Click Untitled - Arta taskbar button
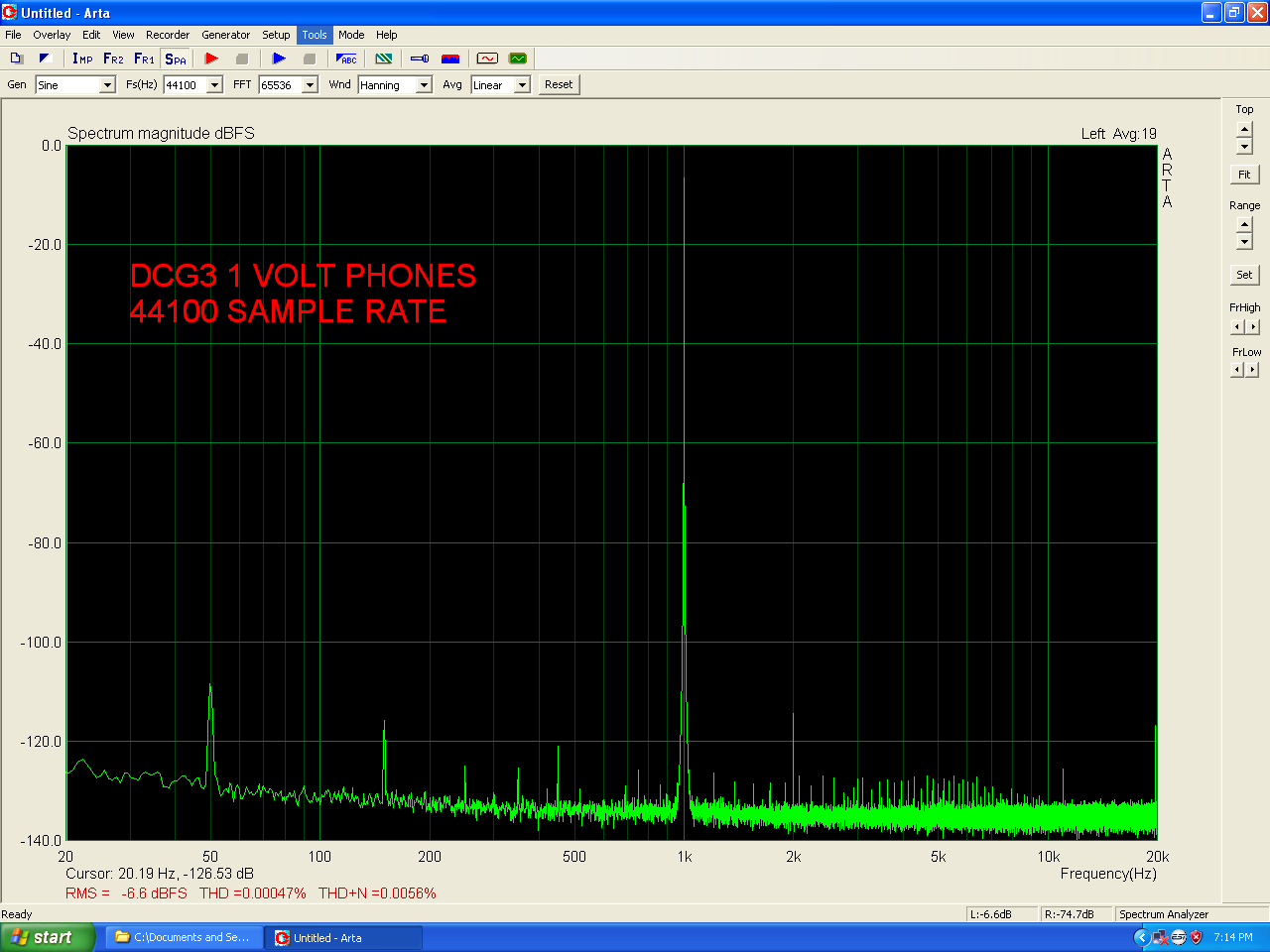The width and height of the screenshot is (1270, 952). point(344,937)
